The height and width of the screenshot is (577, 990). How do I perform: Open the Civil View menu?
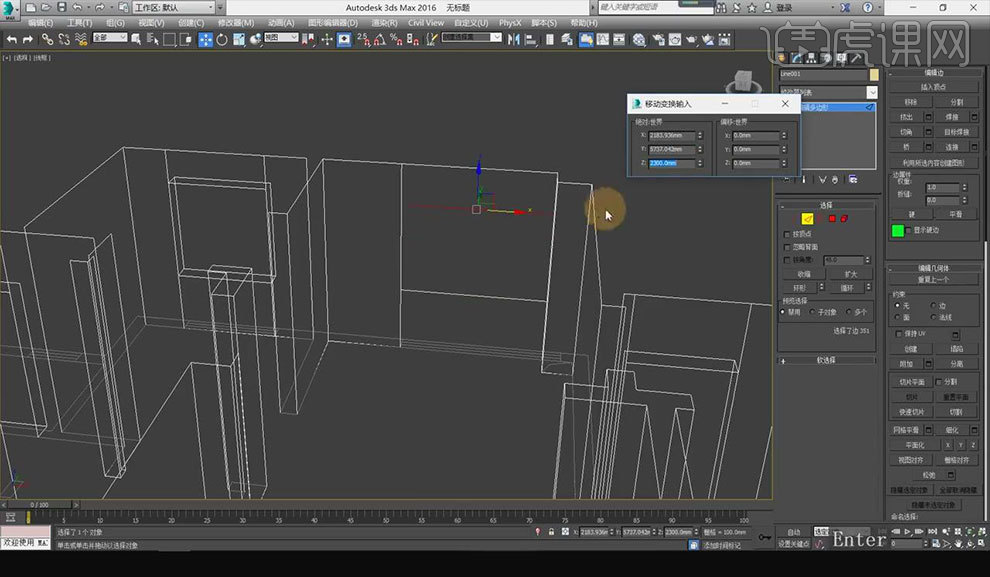426,22
